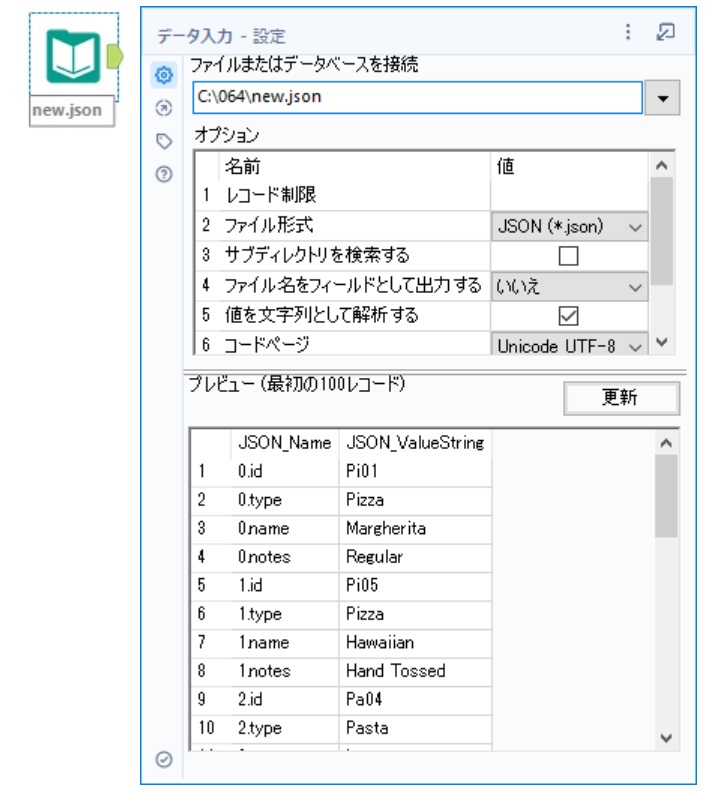The width and height of the screenshot is (705, 792).
Task: Click the preview table vertical scrollbar thumb
Action: click(x=666, y=496)
